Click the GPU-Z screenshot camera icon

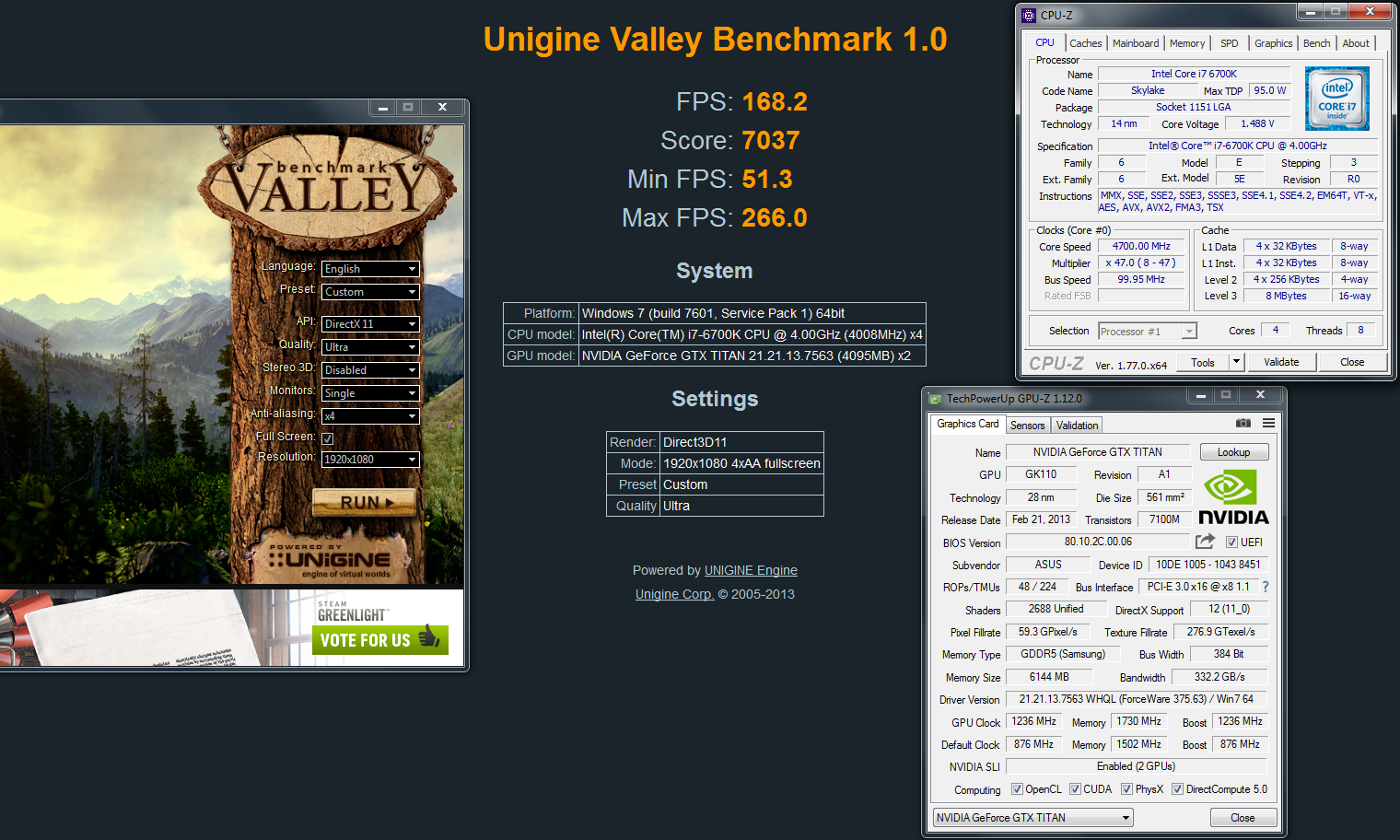(x=1242, y=424)
